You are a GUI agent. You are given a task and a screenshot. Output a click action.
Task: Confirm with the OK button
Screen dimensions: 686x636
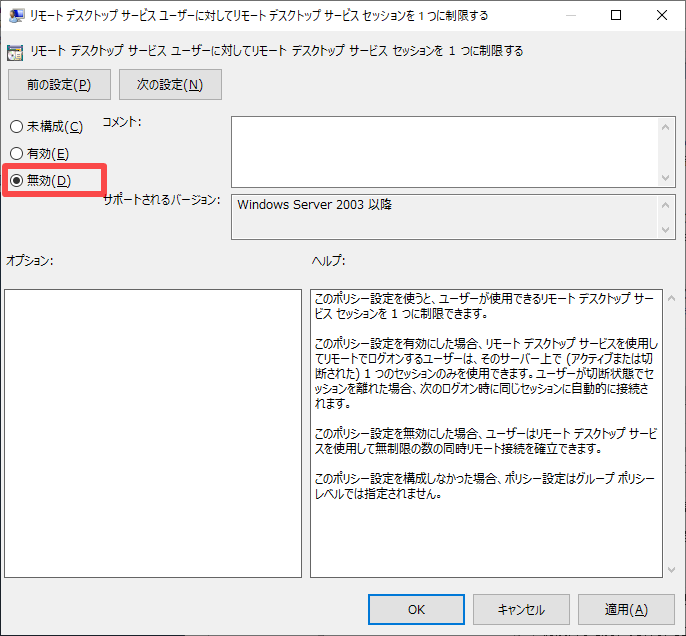point(416,609)
